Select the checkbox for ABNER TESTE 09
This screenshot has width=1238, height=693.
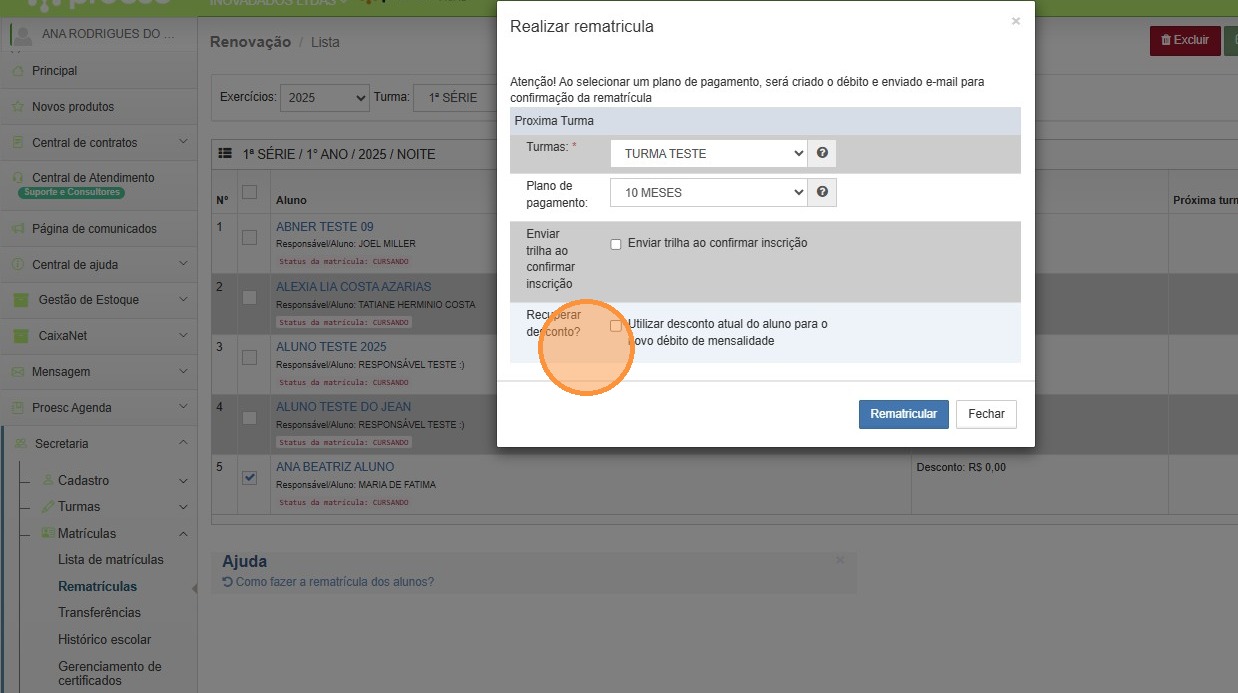(x=249, y=238)
